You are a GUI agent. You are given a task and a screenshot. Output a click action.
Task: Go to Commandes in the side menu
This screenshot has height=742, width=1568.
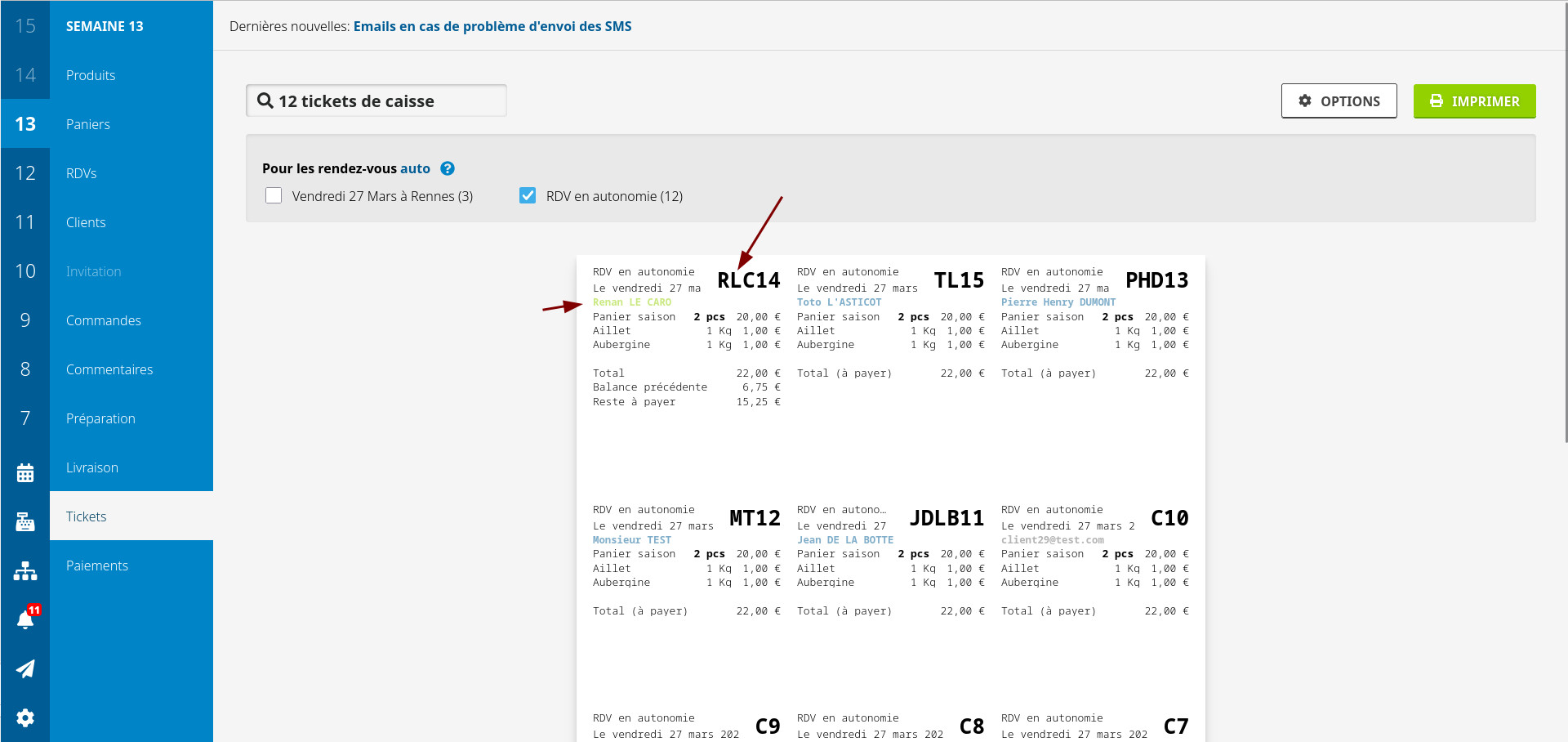point(104,320)
